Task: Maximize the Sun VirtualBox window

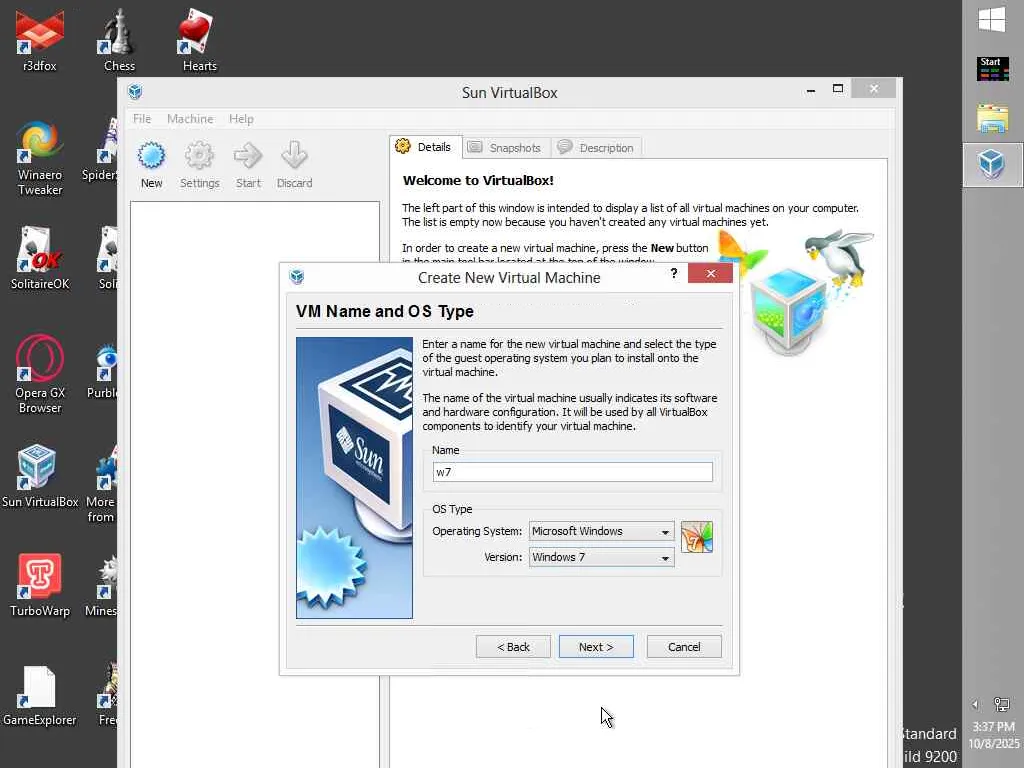Action: point(838,89)
